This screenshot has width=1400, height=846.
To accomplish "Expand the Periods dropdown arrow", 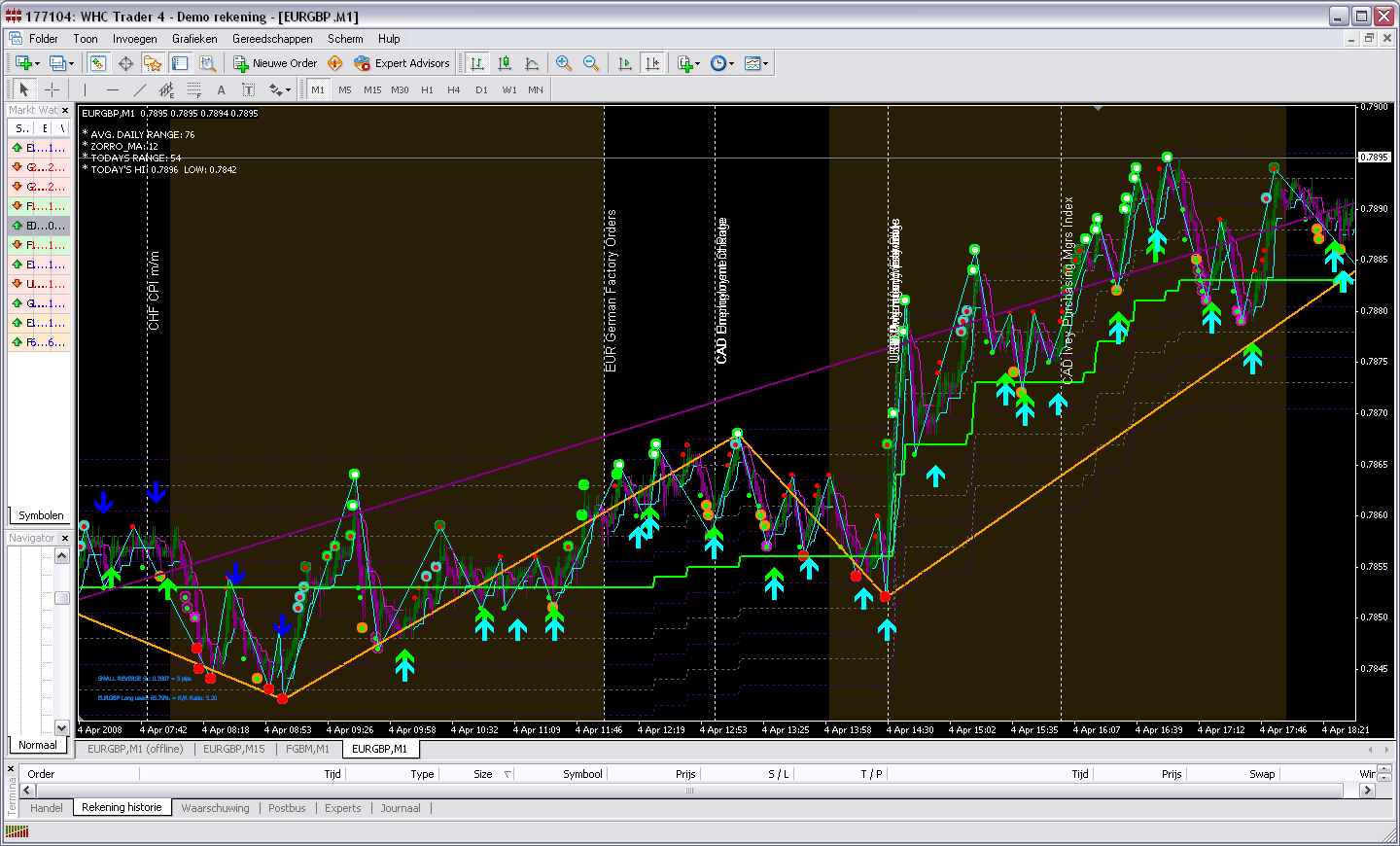I will tap(731, 63).
